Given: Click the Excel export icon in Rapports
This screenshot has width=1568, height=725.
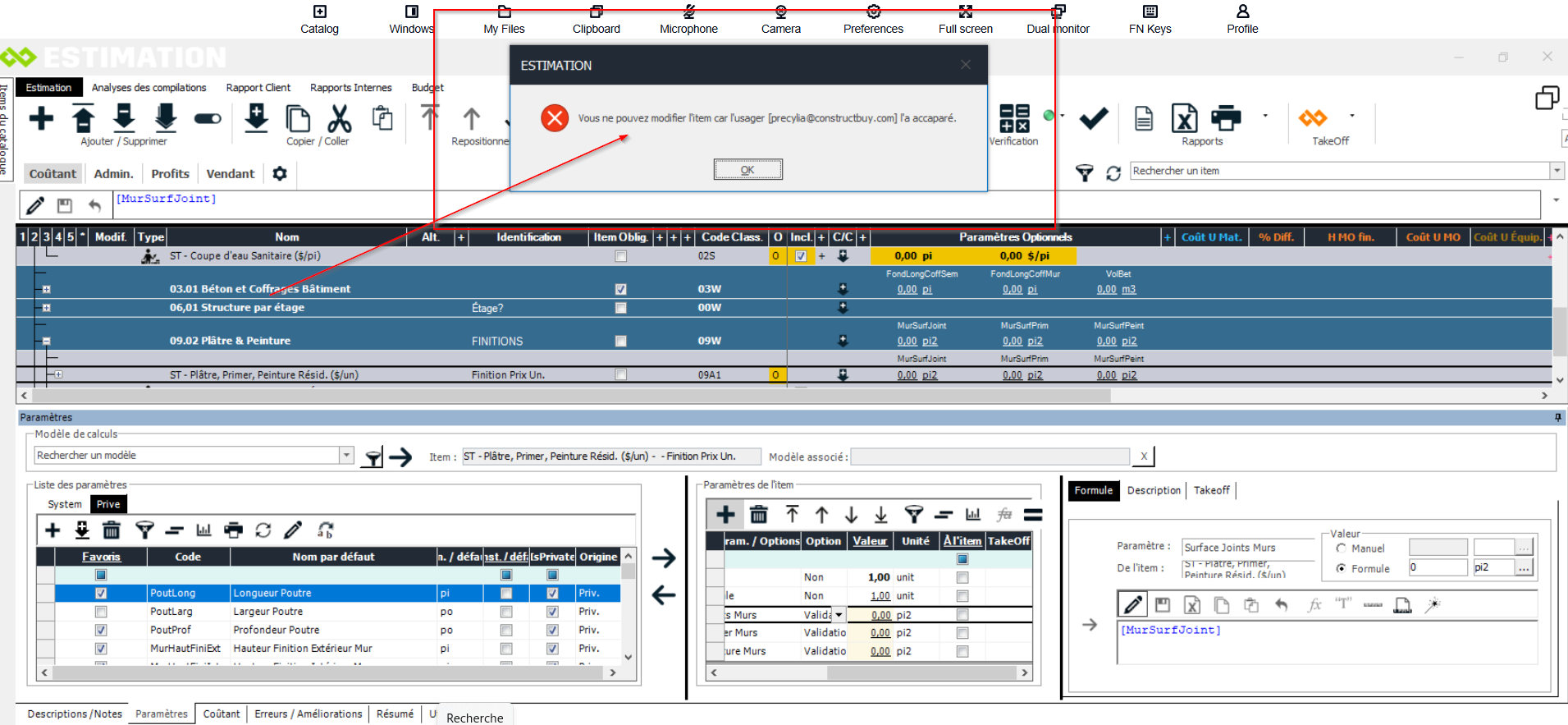Looking at the screenshot, I should (x=1183, y=119).
